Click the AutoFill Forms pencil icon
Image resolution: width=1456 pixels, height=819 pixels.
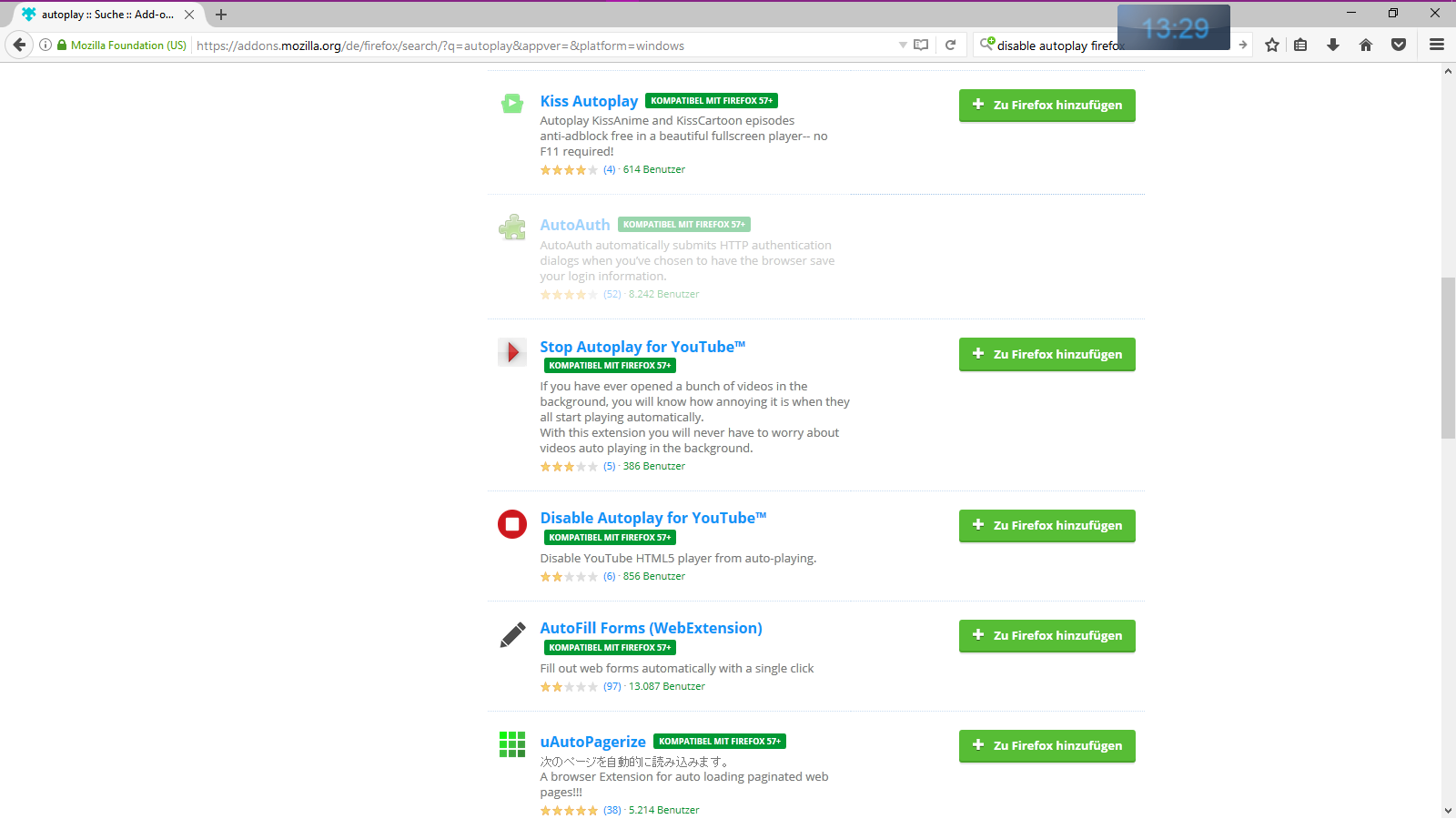(512, 634)
